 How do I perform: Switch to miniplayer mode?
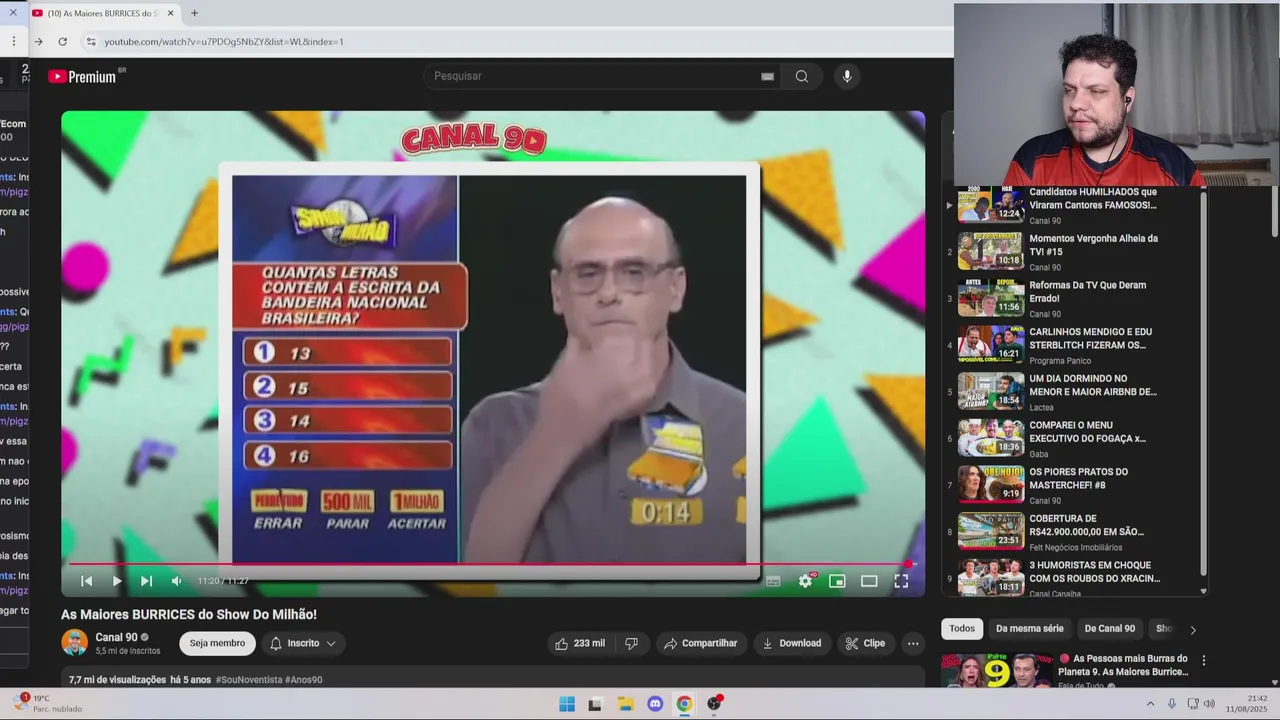click(x=837, y=581)
